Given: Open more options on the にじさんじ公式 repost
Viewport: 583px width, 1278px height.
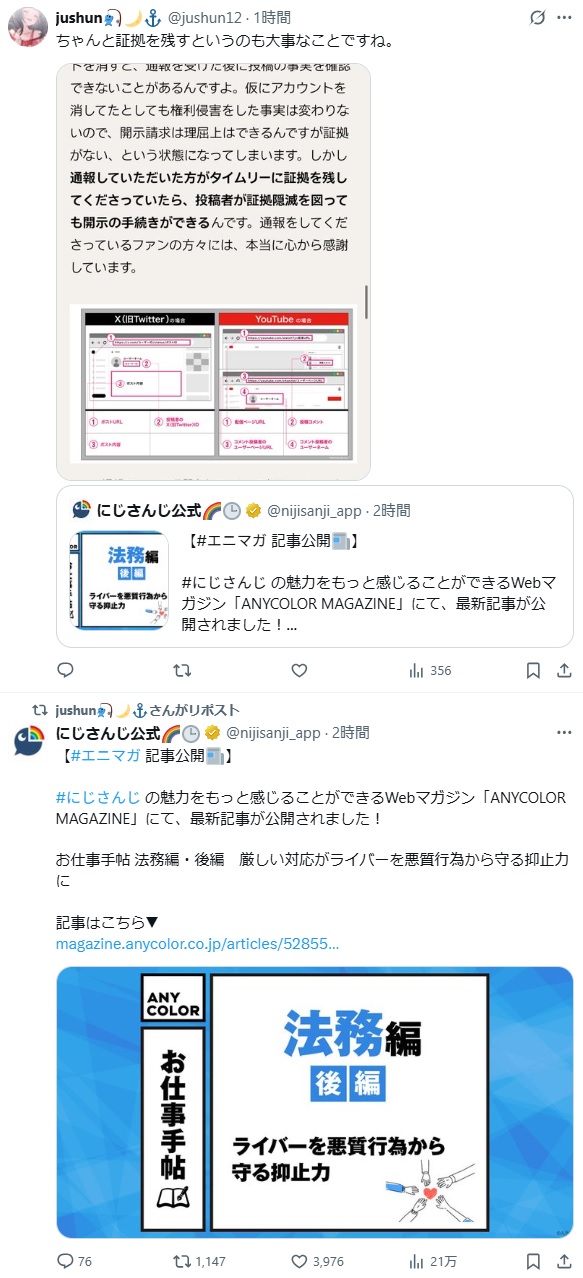Looking at the screenshot, I should coord(565,733).
